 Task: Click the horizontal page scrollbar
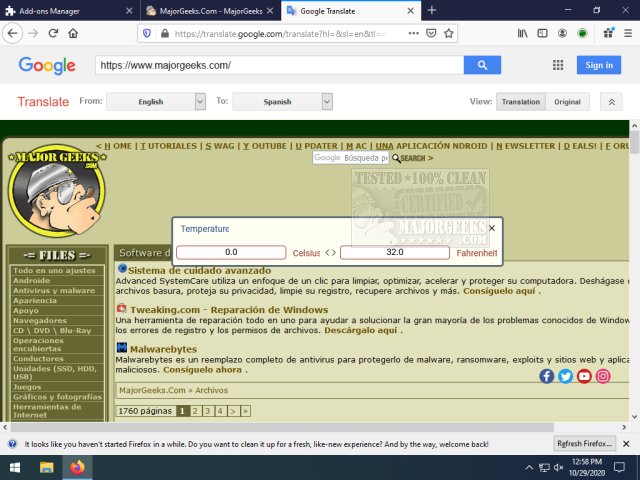[282, 427]
